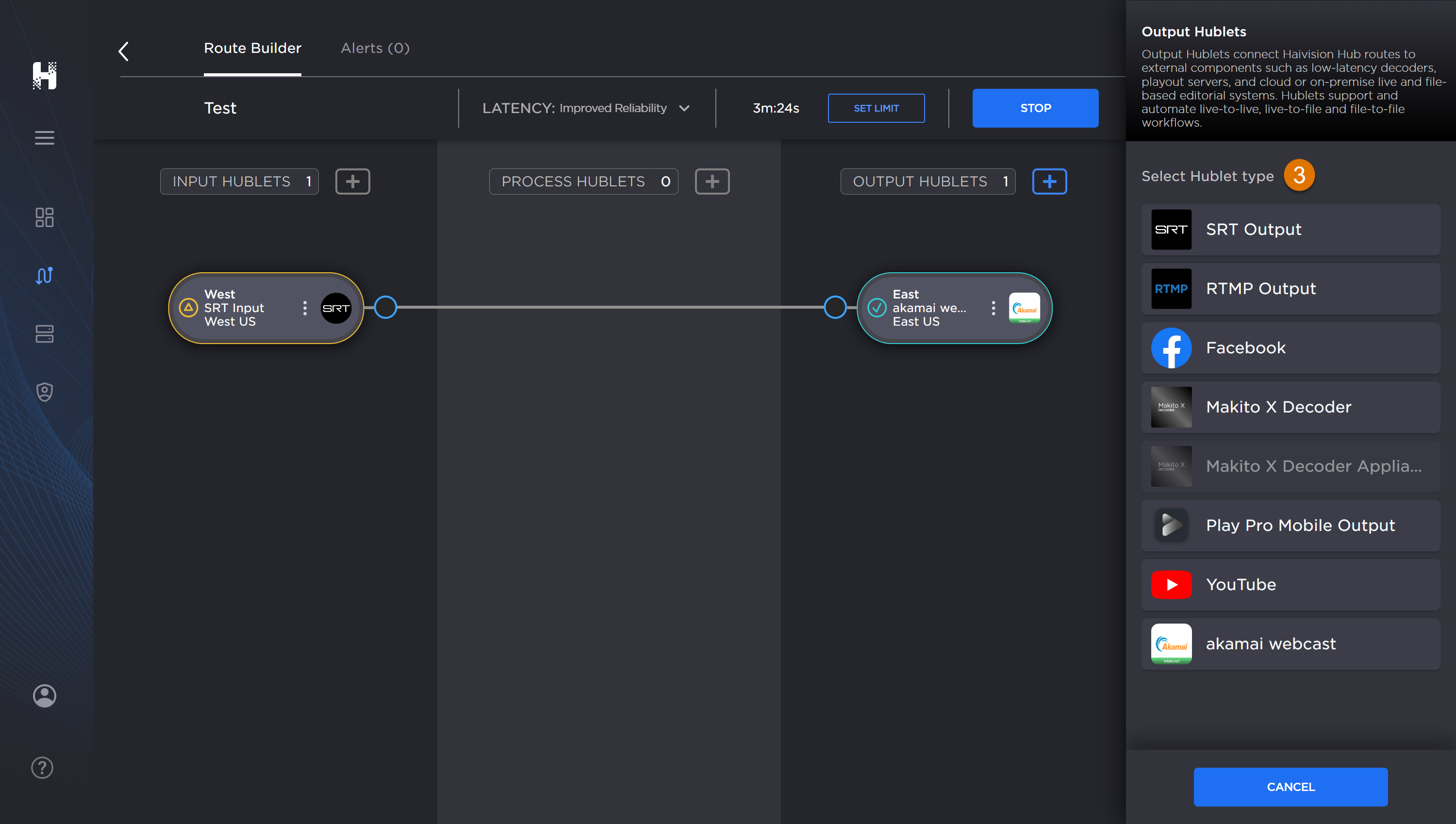Add a new Input Hublet
Image resolution: width=1456 pixels, height=824 pixels.
(352, 181)
